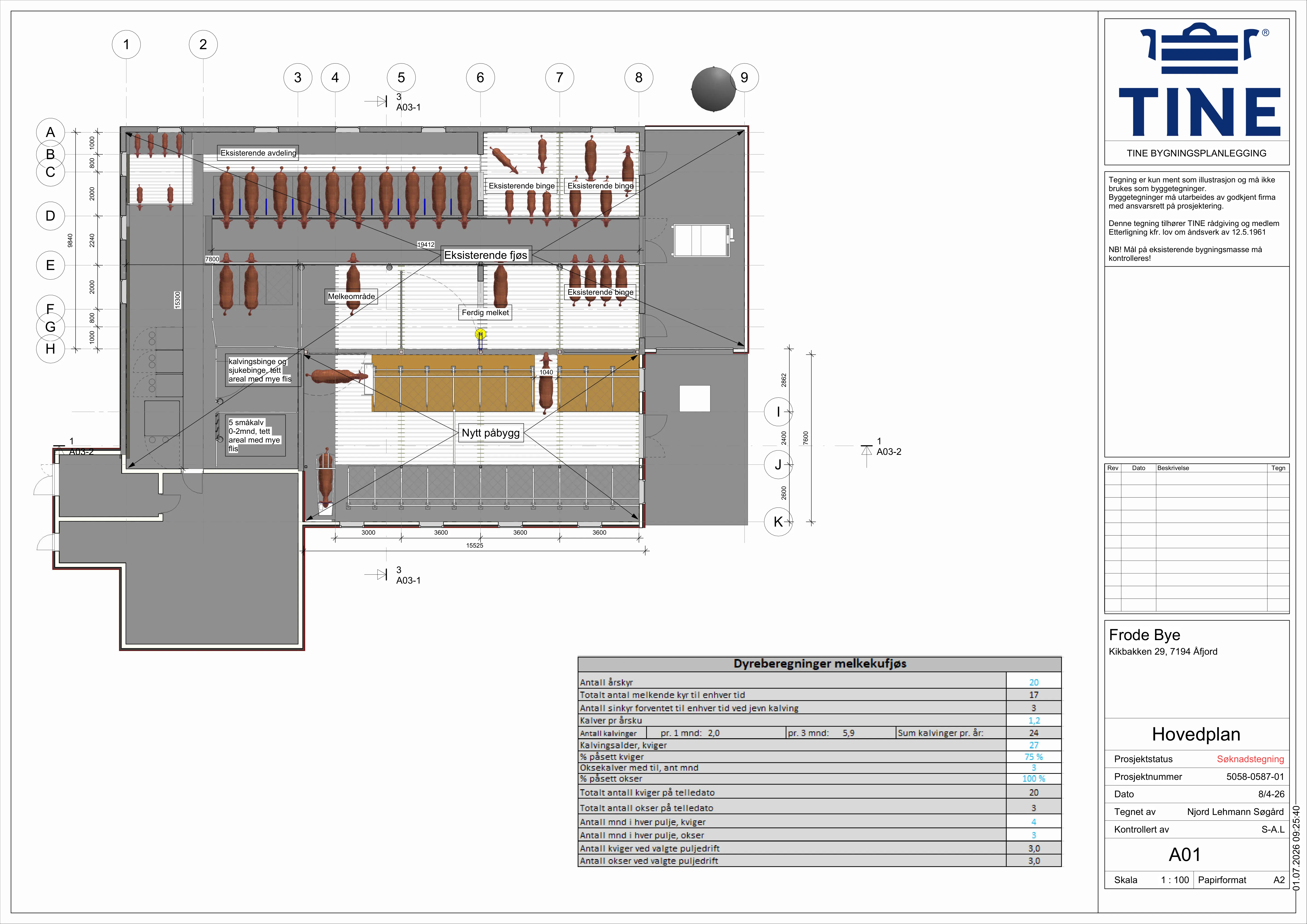1307x924 pixels.
Task: Click the Søknadstegning project status text
Action: click(1250, 759)
